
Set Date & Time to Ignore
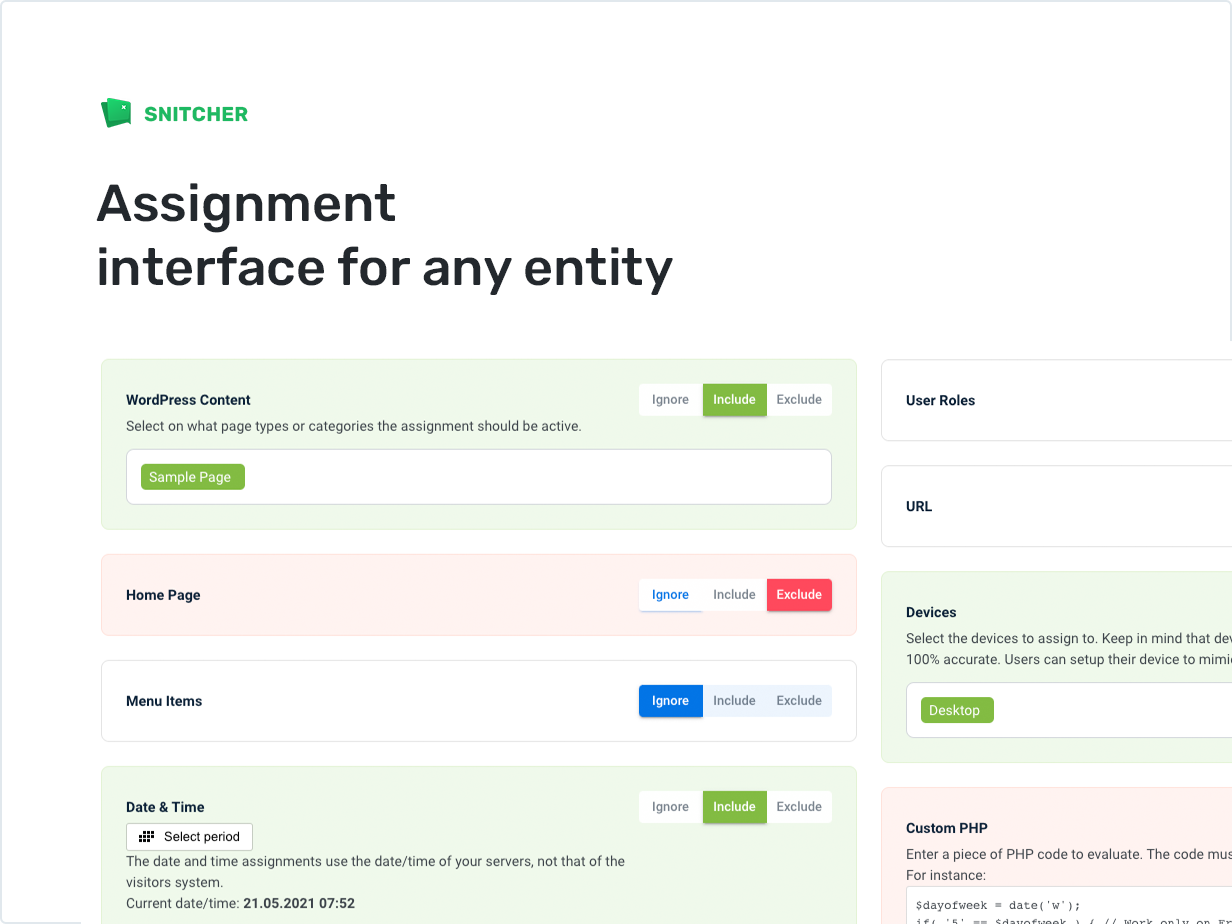pos(670,807)
